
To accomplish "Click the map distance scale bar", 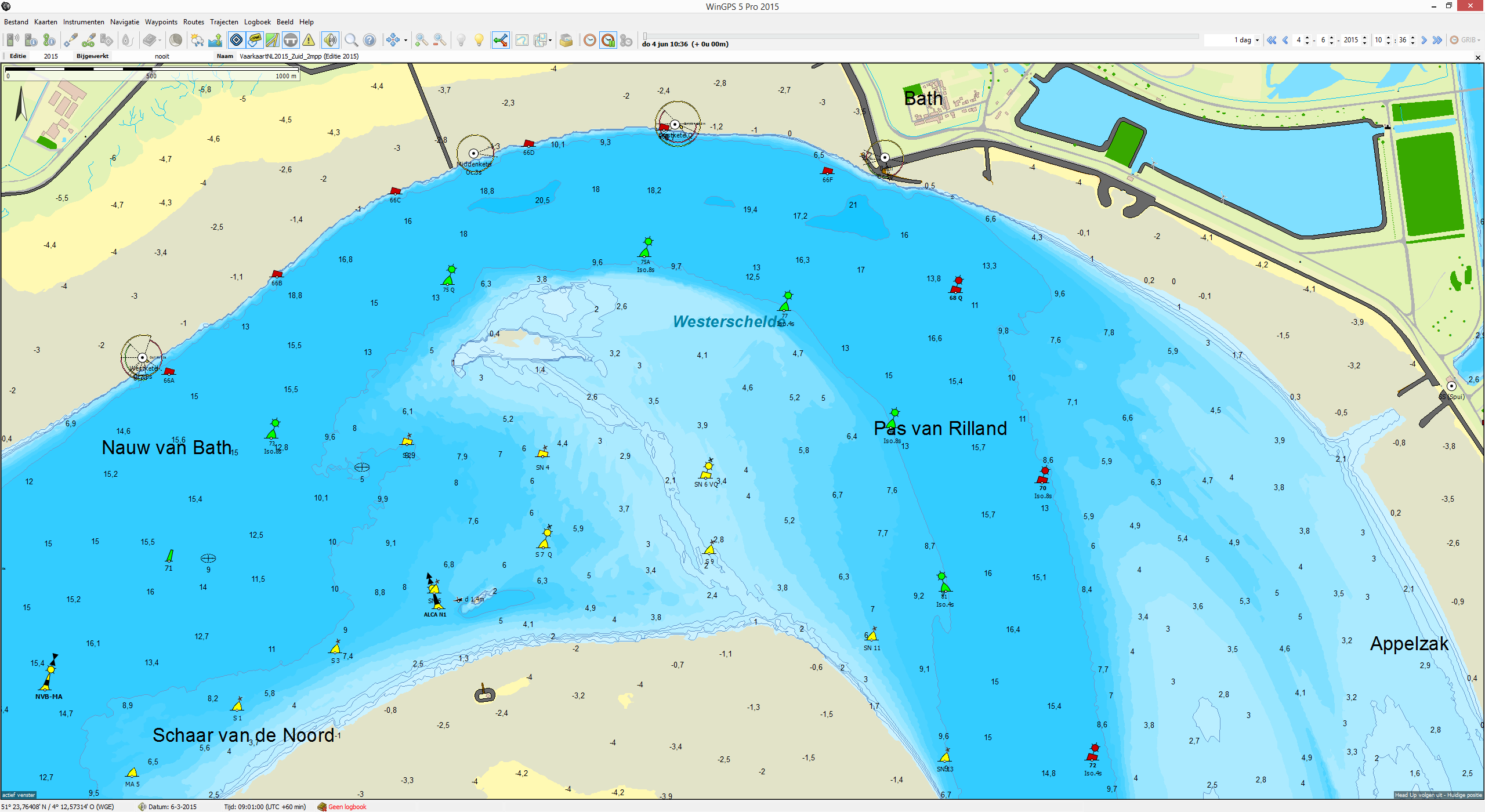I will pyautogui.click(x=152, y=73).
